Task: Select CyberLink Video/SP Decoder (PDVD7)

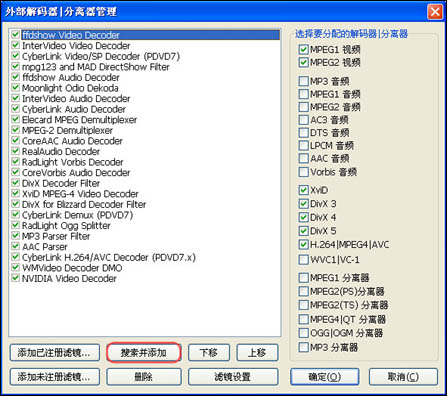Action: coord(101,56)
